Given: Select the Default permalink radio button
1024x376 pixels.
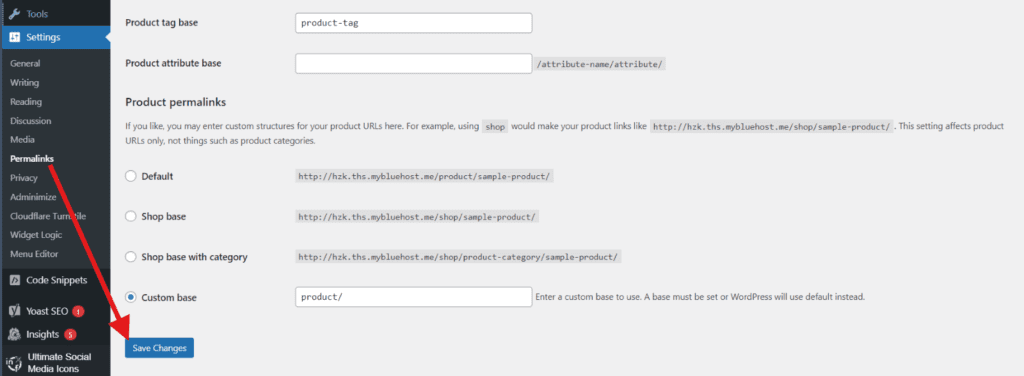Looking at the screenshot, I should pyautogui.click(x=131, y=176).
